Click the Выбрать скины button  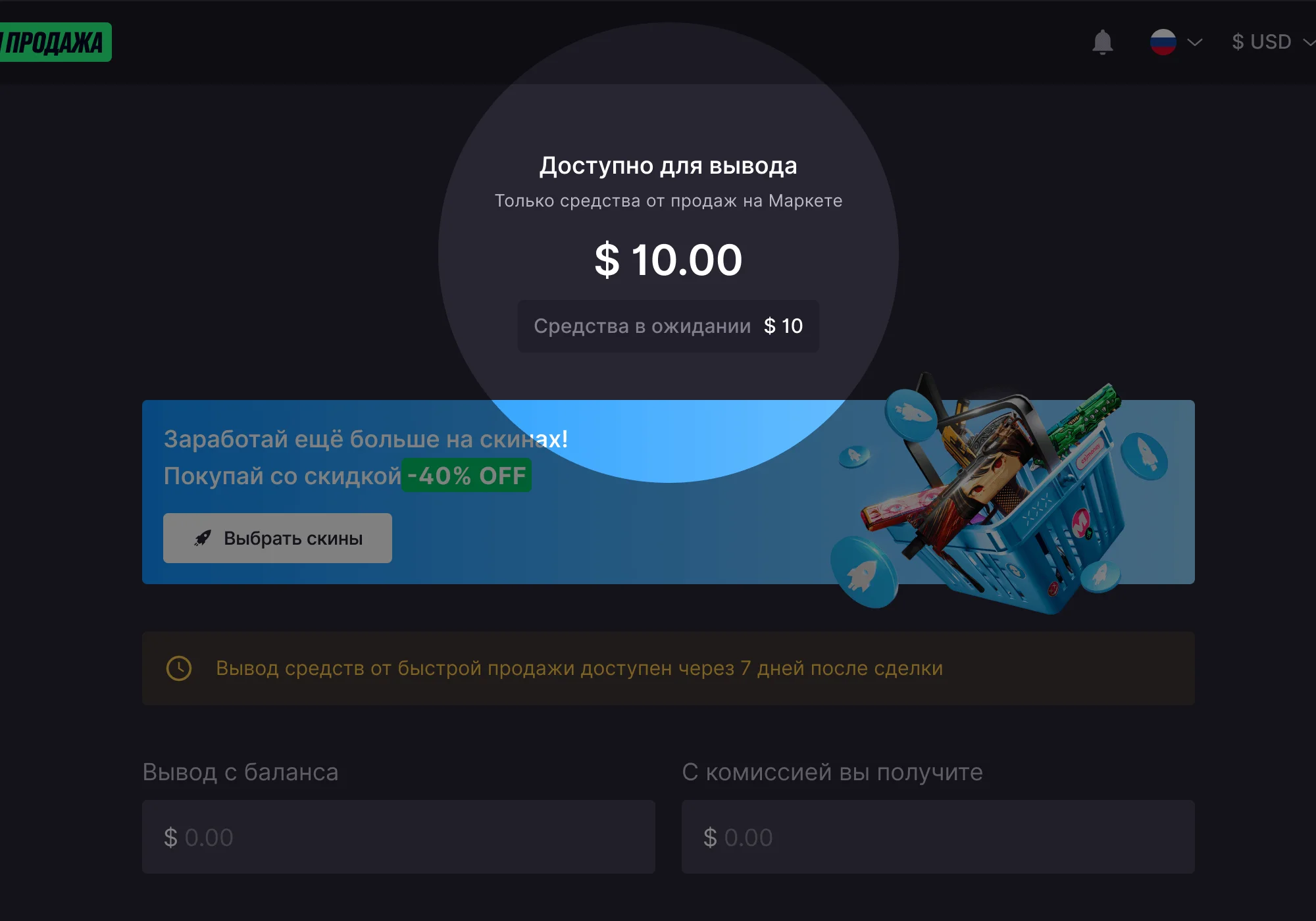pos(278,538)
